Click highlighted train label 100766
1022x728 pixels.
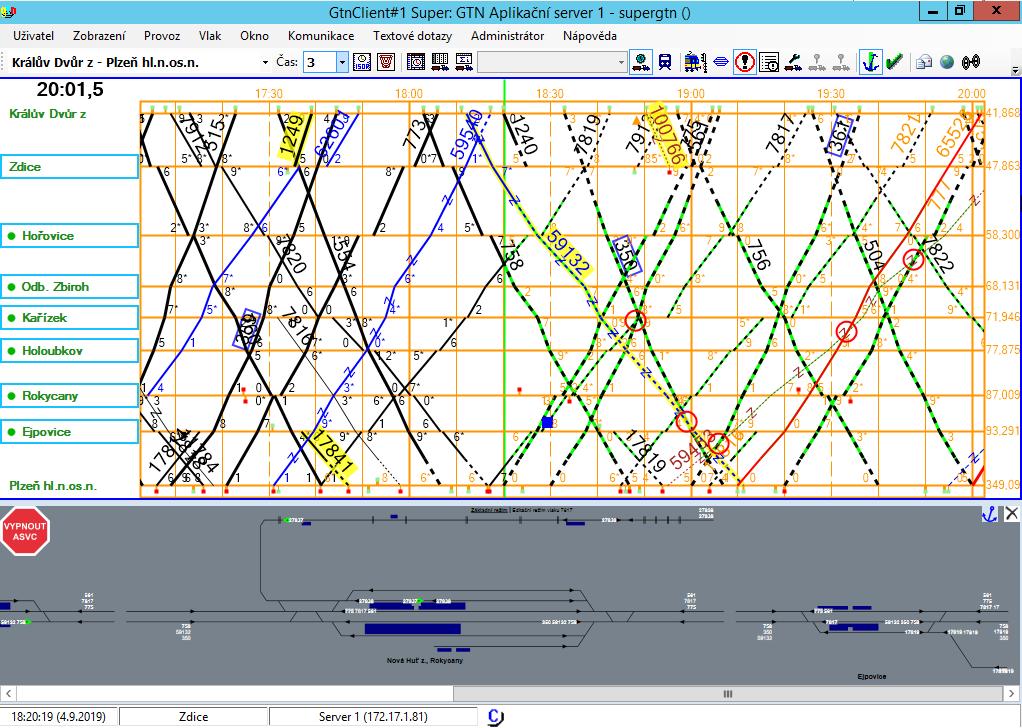667,137
